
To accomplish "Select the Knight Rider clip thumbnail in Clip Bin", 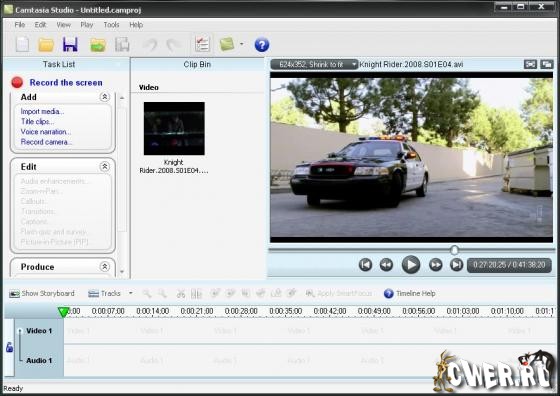I will pos(174,129).
